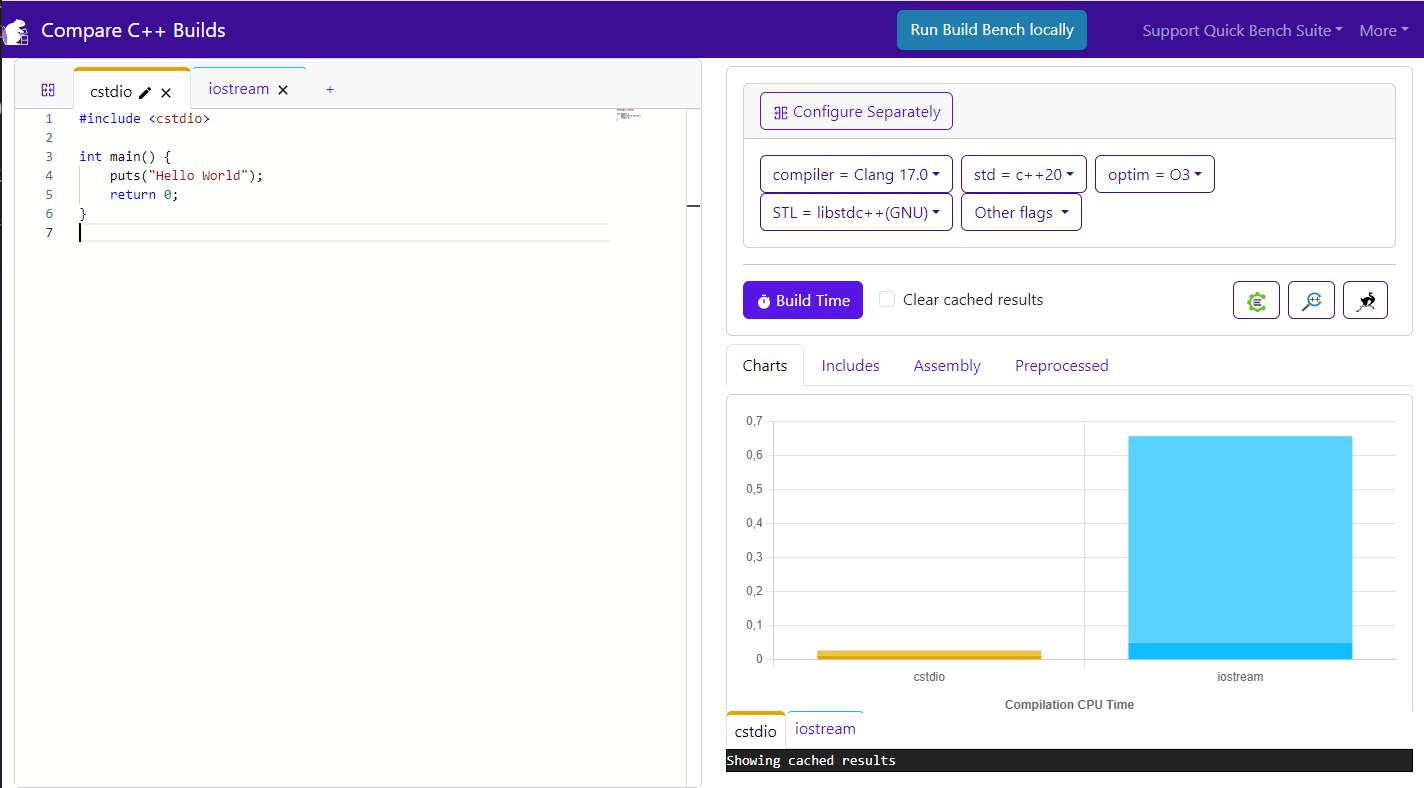Viewport: 1424px width, 788px height.
Task: Switch to the Assembly tab
Action: click(x=946, y=366)
